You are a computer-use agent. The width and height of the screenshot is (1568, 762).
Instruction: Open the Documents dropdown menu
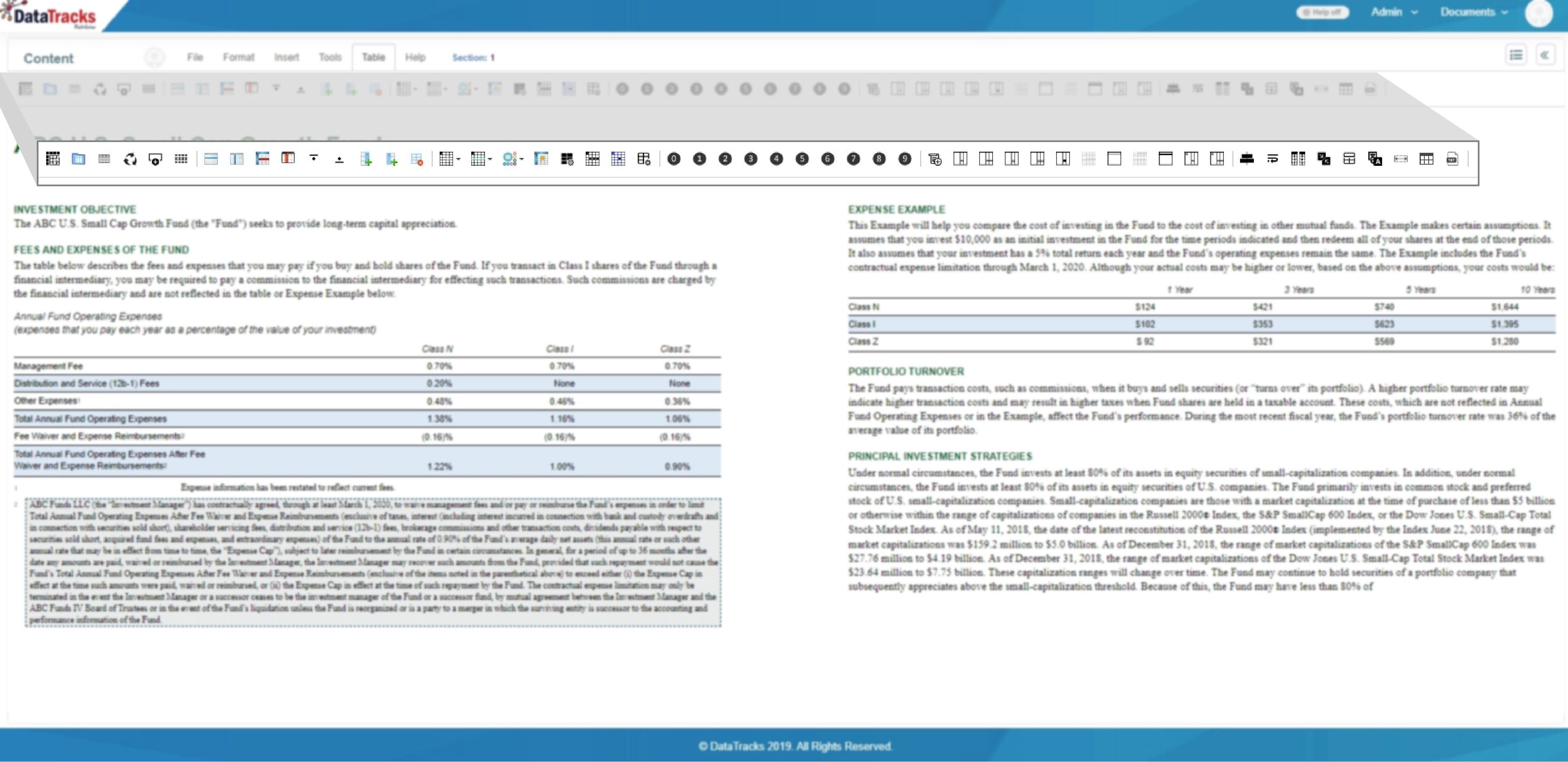tap(1474, 12)
